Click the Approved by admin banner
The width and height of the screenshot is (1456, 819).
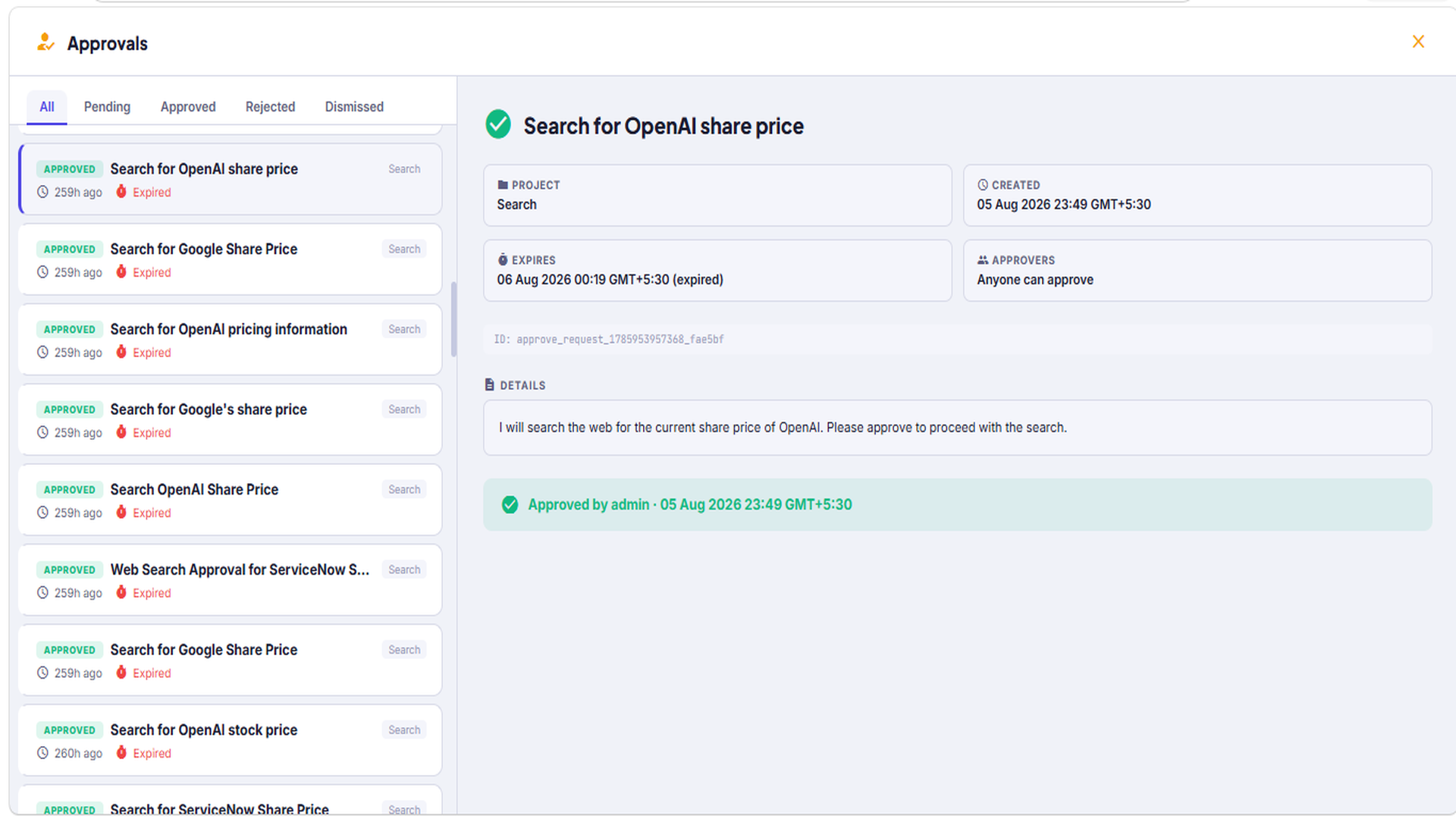point(958,505)
